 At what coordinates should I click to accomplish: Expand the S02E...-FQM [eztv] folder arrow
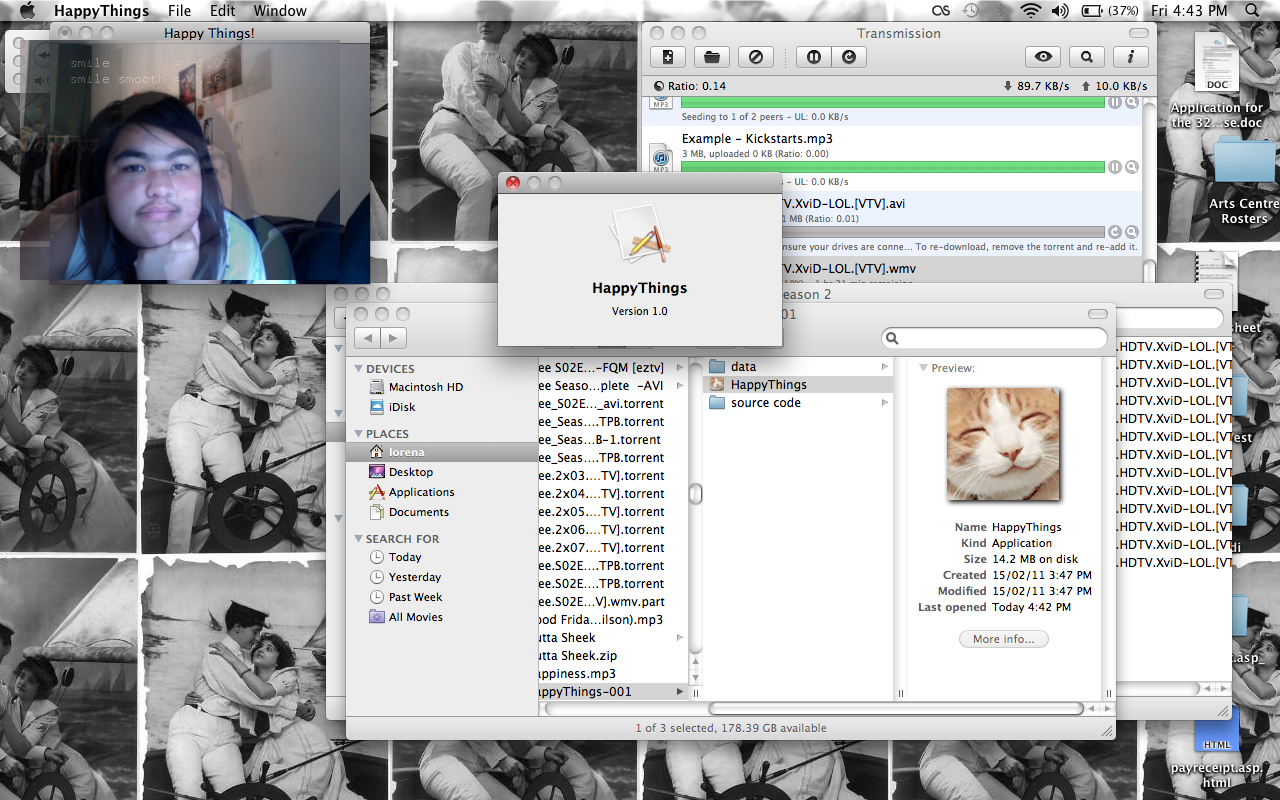point(680,368)
